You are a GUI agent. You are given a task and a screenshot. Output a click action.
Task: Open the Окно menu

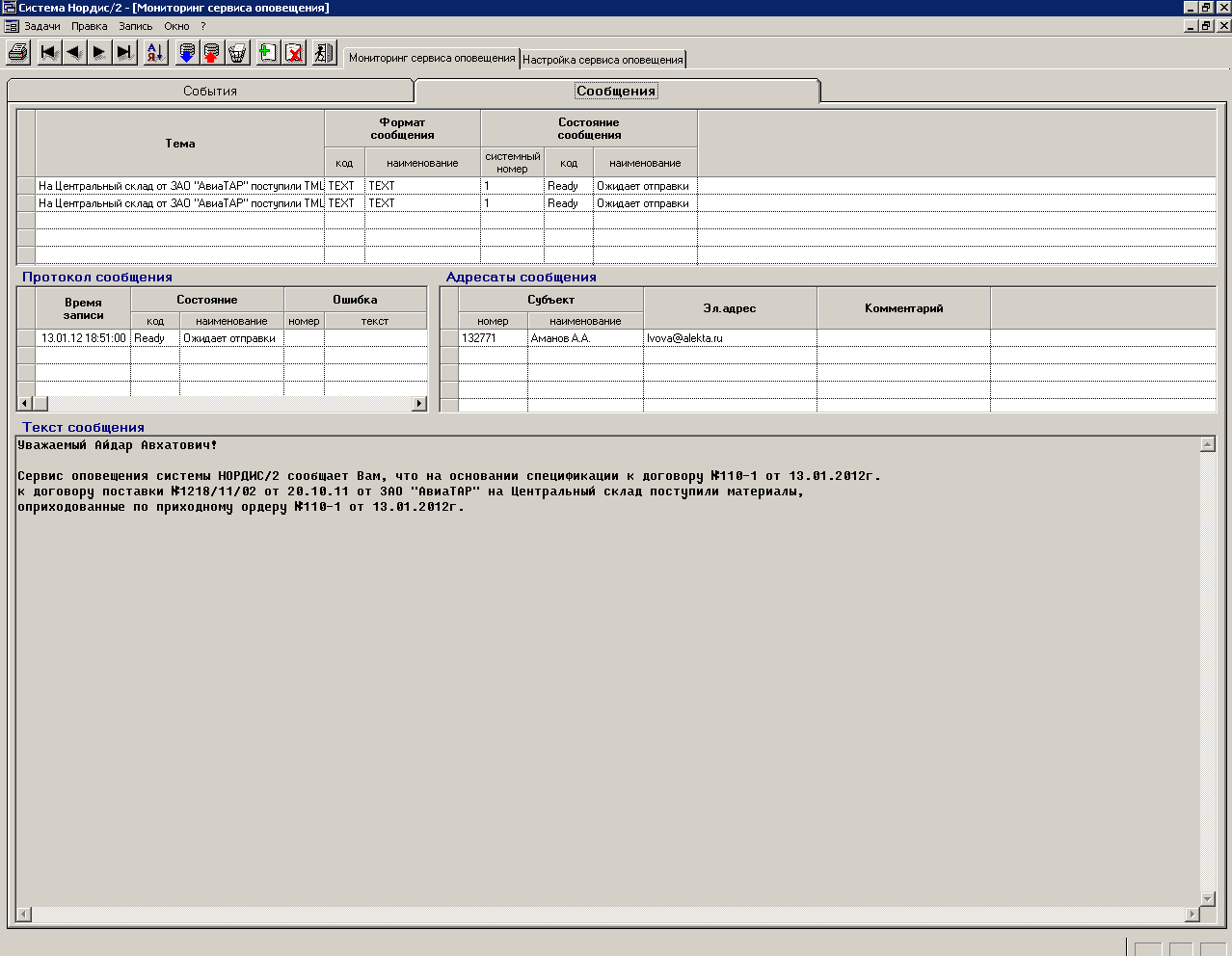(x=176, y=26)
